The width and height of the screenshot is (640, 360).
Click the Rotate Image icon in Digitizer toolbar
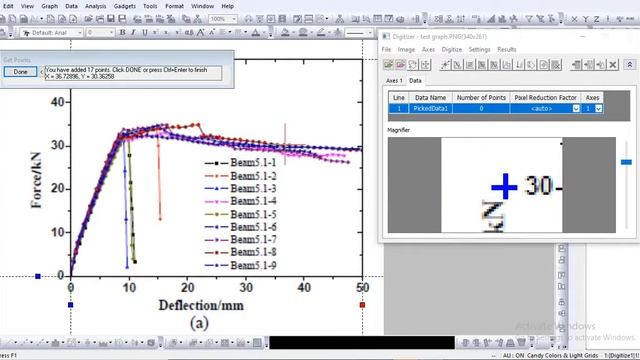(413, 64)
